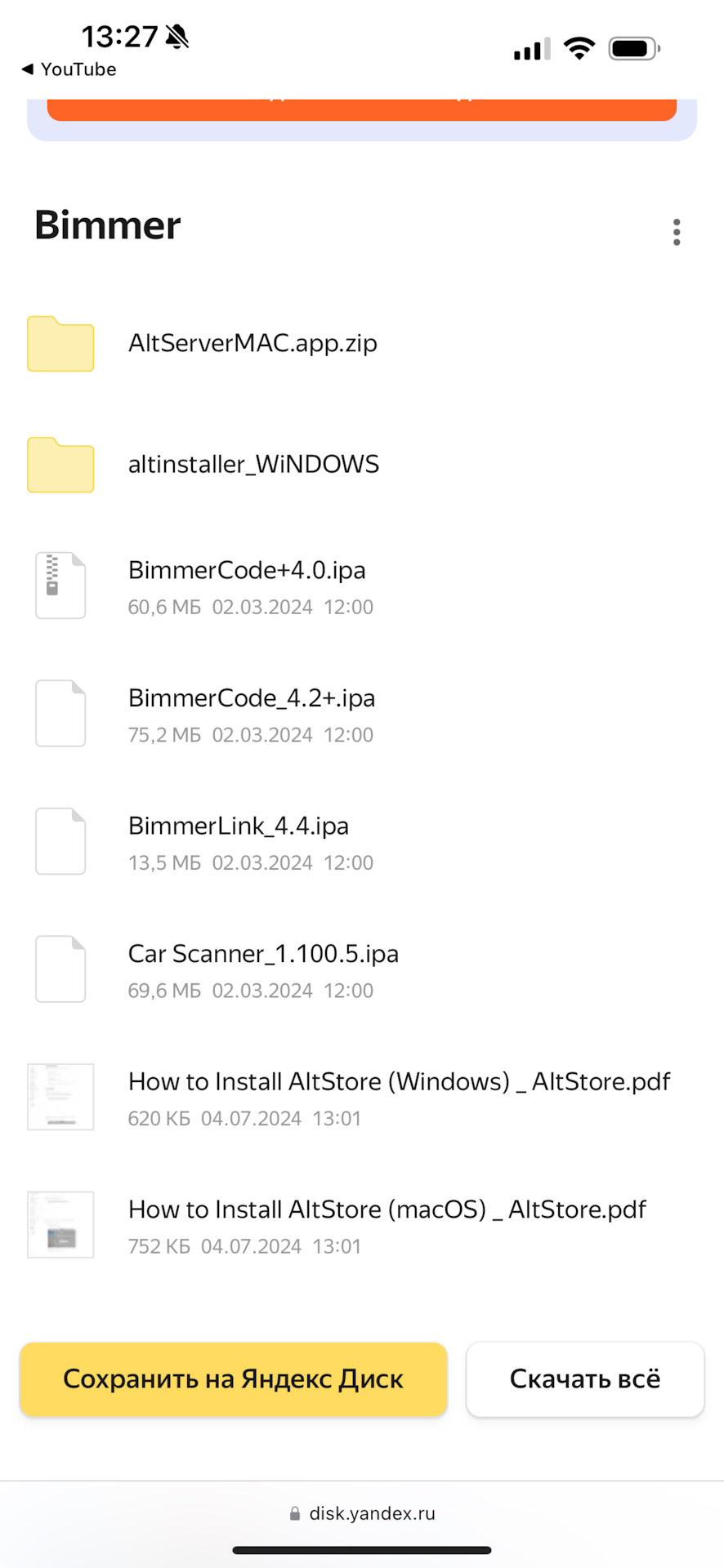Tap the orange banner button at top
724x1568 pixels.
click(361, 109)
